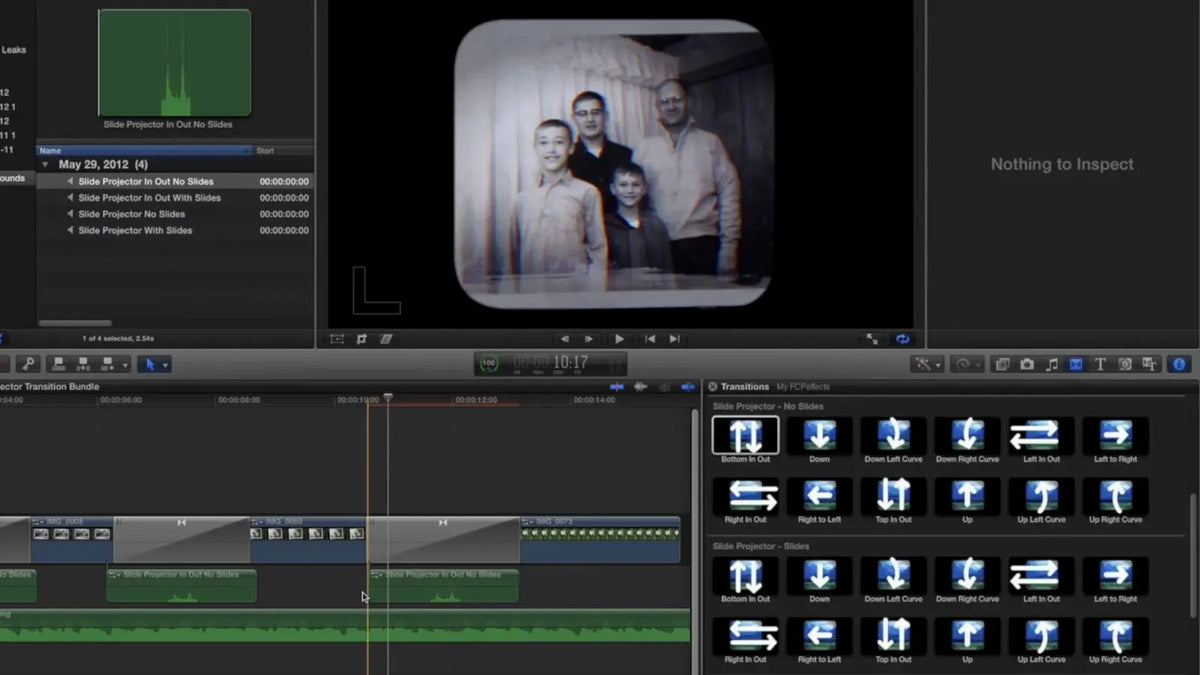Viewport: 1200px width, 675px height.
Task: Open the Photos browser camera icon
Action: pyautogui.click(x=1027, y=365)
